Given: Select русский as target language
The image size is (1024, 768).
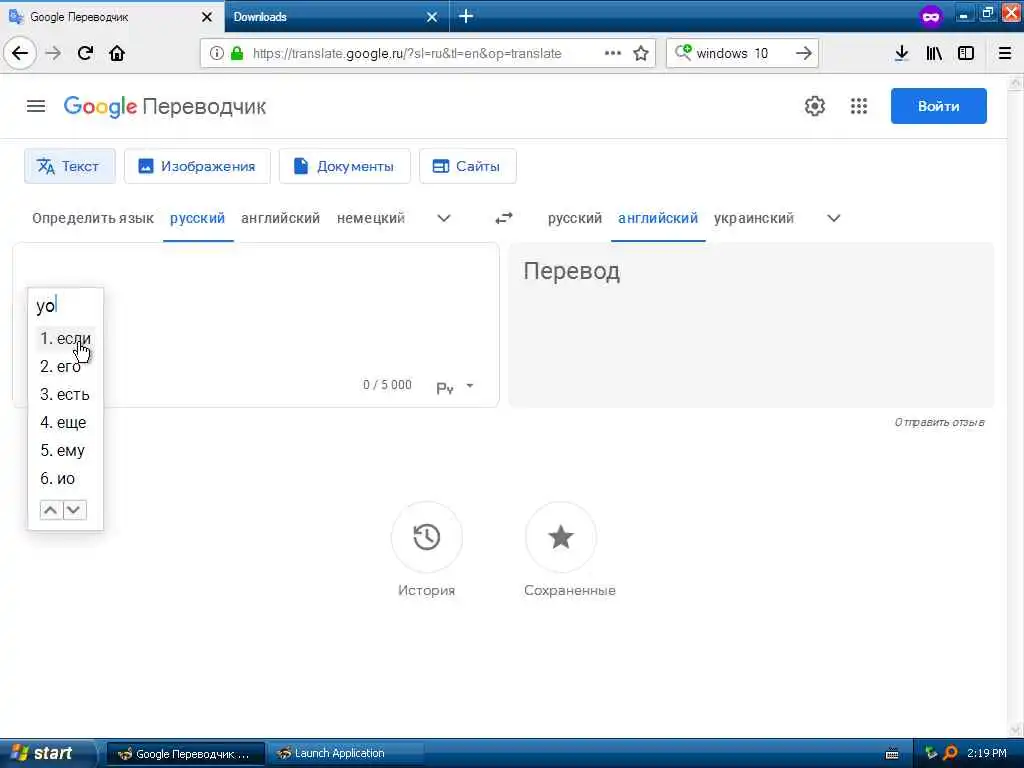Looking at the screenshot, I should (575, 218).
